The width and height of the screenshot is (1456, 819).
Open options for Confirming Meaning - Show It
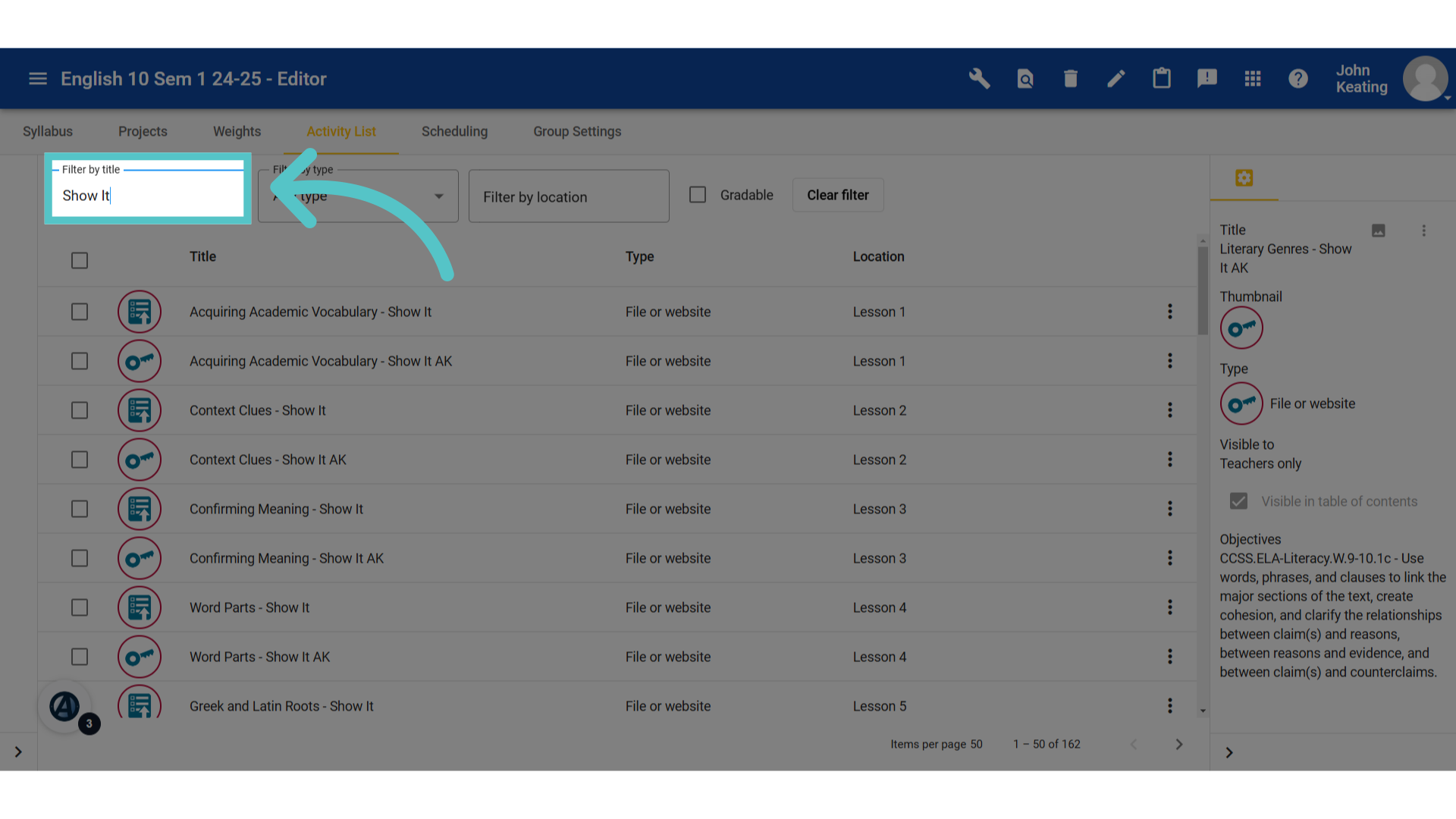point(1170,509)
